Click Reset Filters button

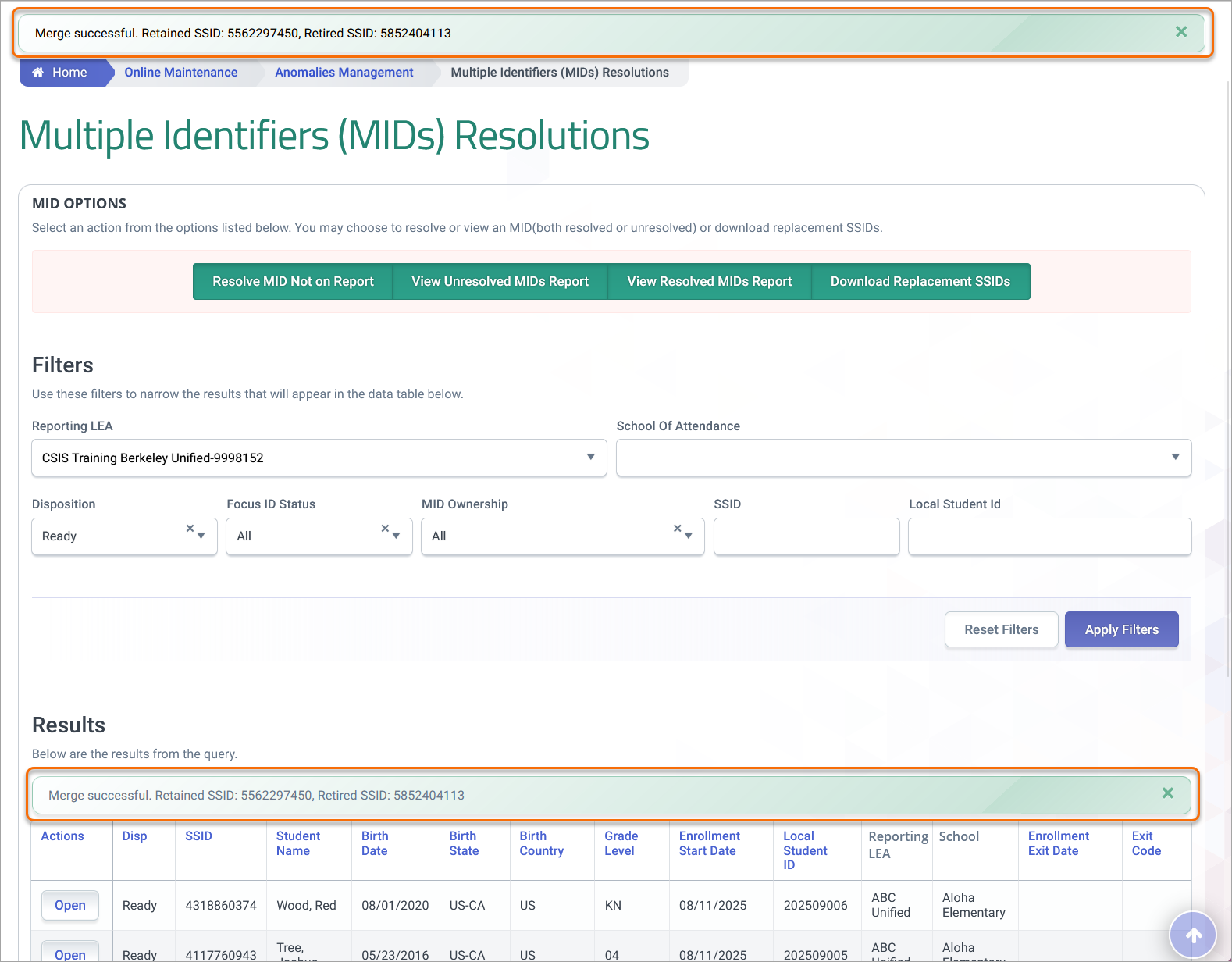tap(1002, 629)
